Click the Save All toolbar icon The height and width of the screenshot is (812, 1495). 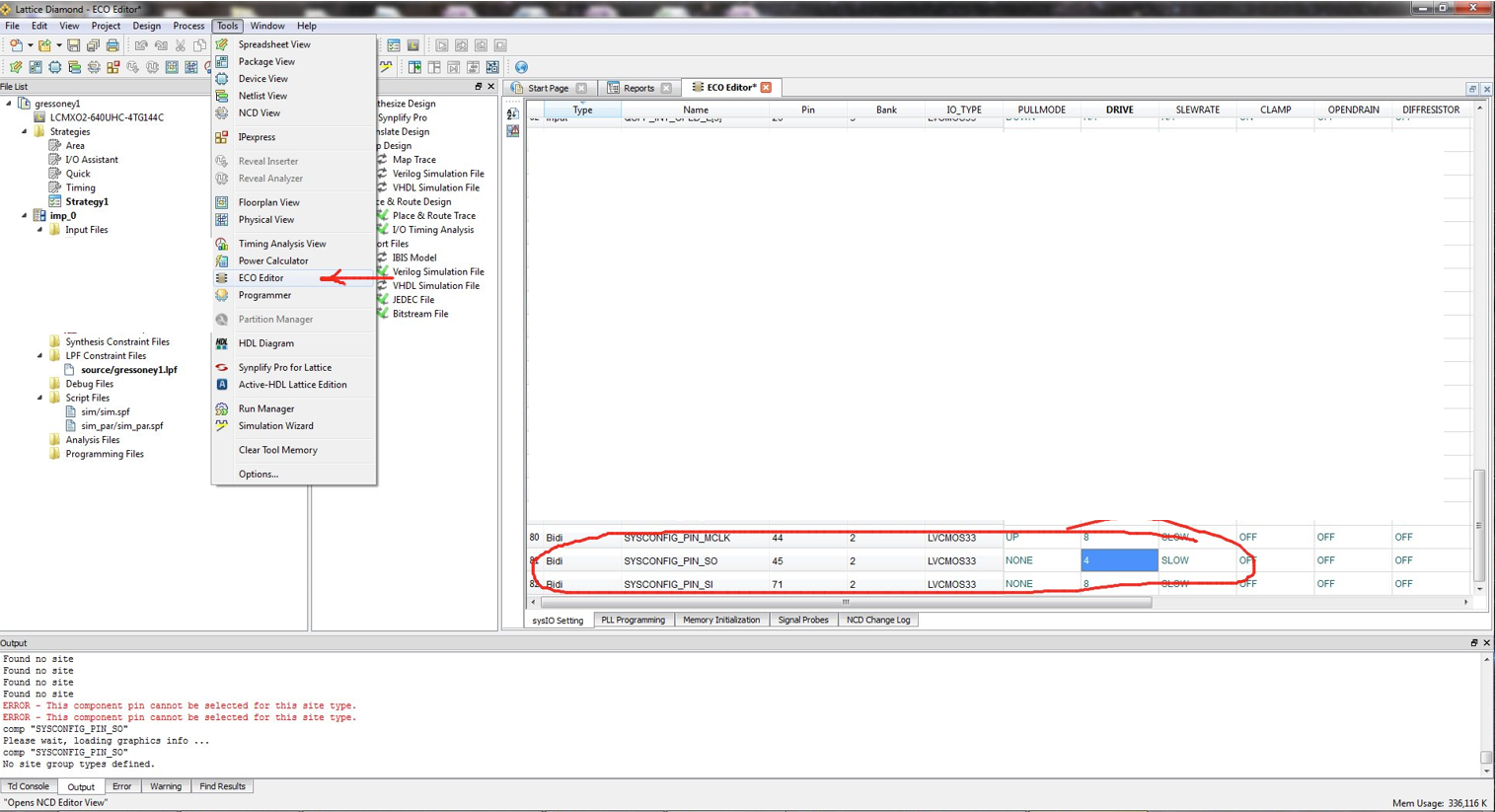coord(93,45)
